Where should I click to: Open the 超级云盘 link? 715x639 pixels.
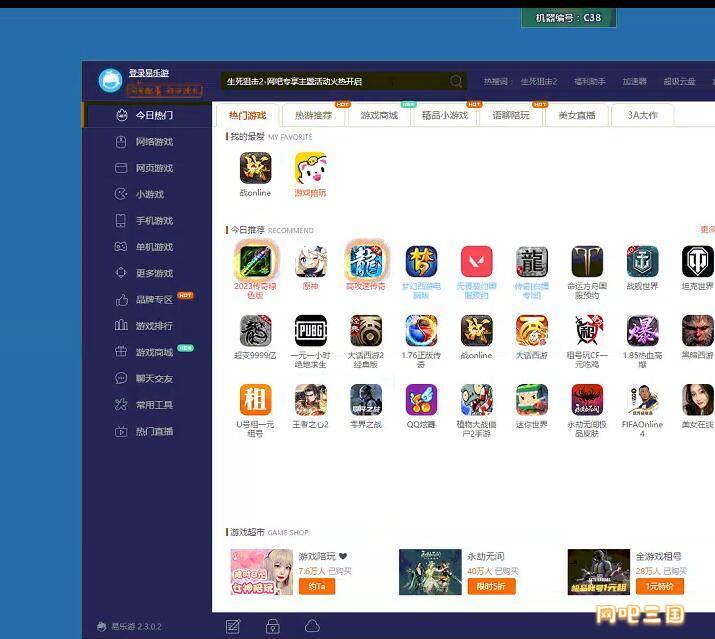point(679,82)
